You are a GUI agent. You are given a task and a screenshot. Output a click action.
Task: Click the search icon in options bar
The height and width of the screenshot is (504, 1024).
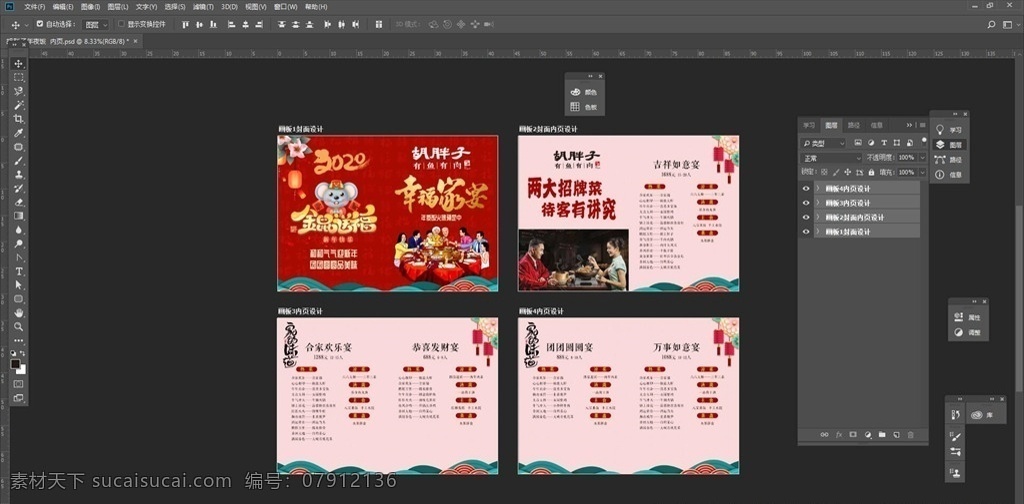(991, 24)
